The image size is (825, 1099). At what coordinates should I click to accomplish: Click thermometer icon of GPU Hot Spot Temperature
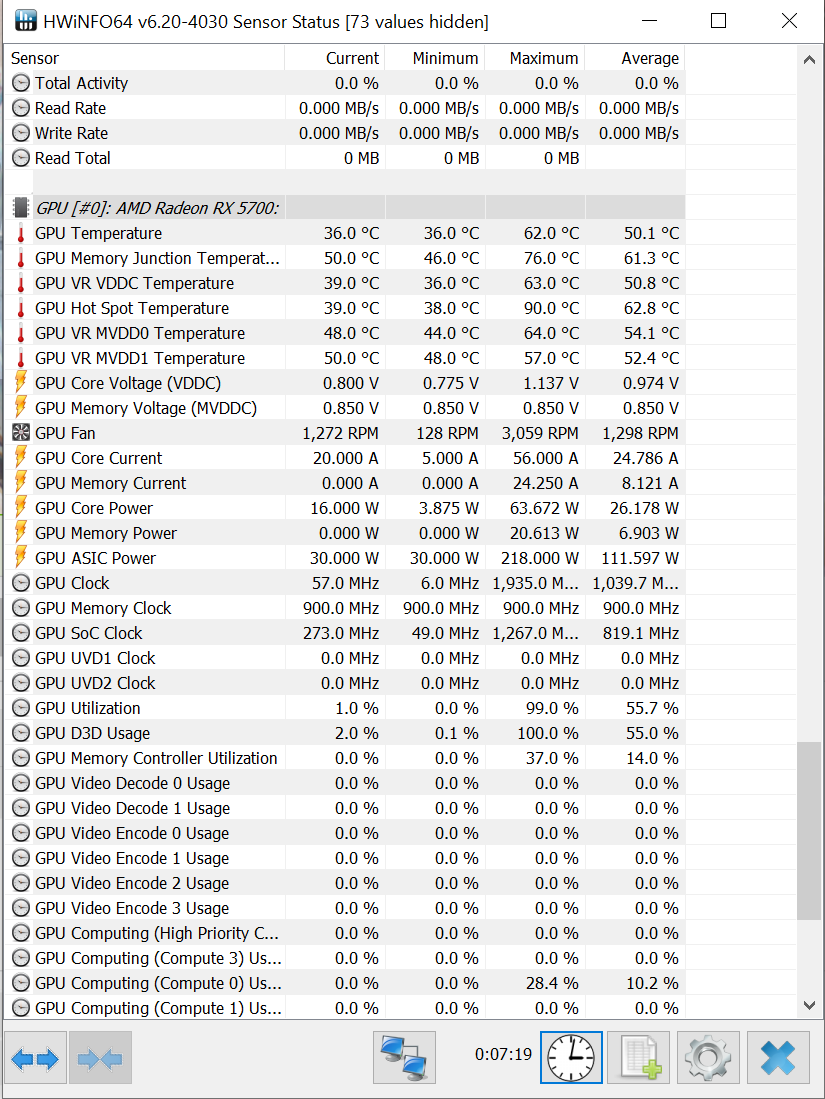[21, 308]
